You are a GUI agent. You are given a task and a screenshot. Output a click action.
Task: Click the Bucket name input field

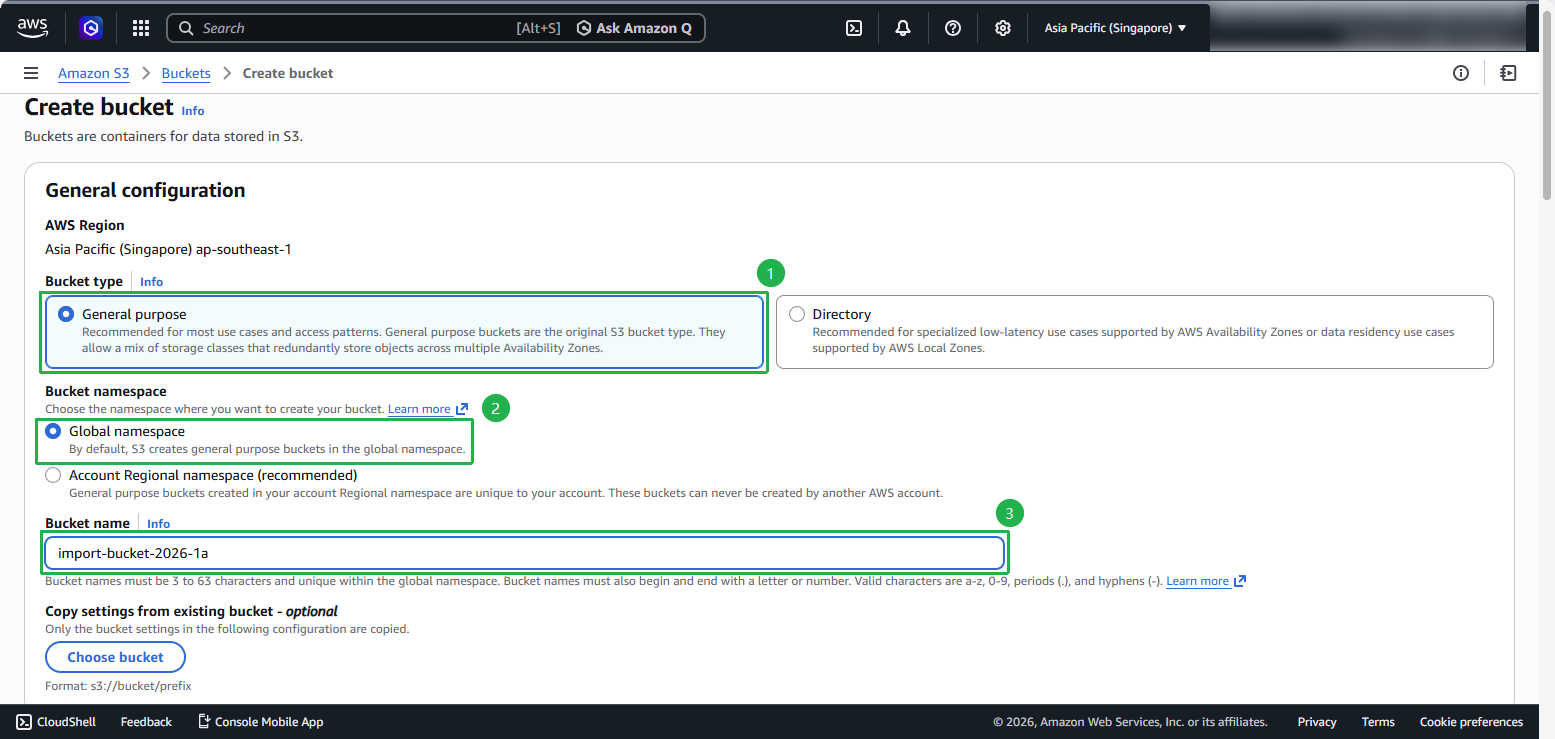pyautogui.click(x=525, y=553)
